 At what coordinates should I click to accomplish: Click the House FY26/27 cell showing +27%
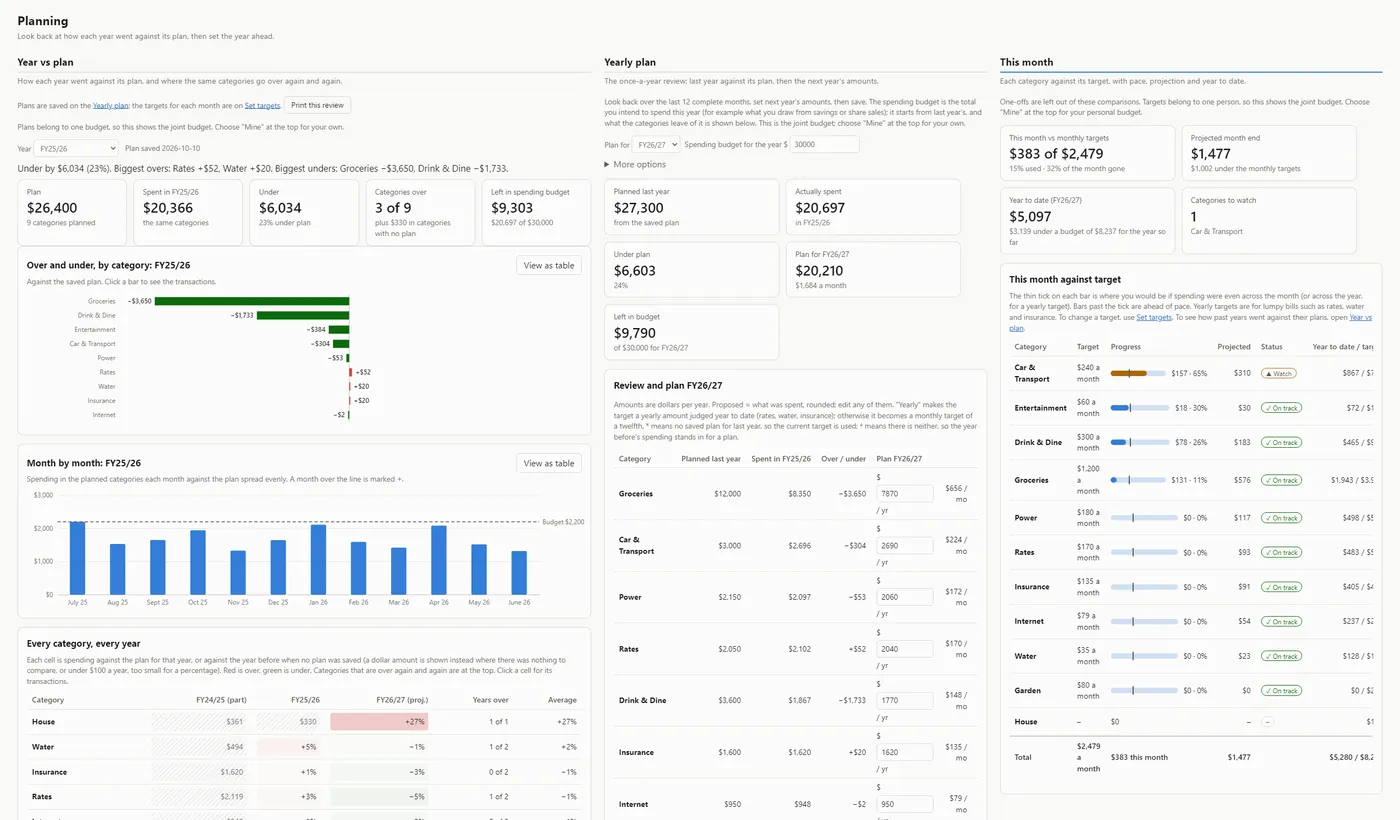(379, 722)
